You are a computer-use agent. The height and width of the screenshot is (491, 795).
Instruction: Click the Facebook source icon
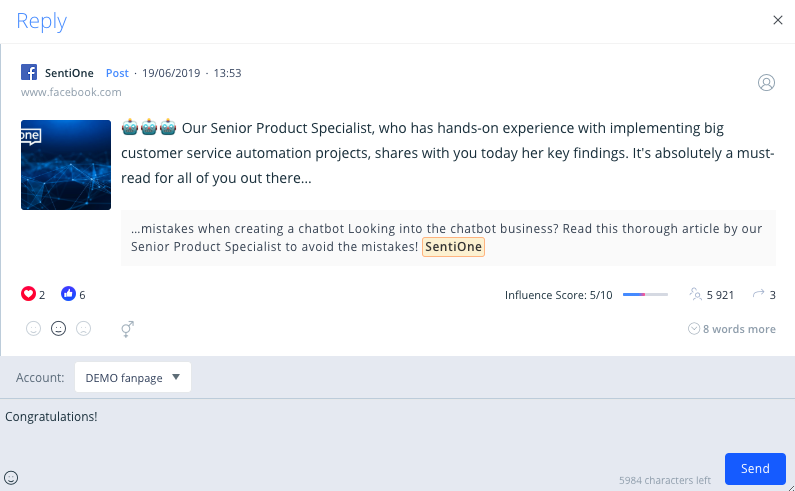30,73
